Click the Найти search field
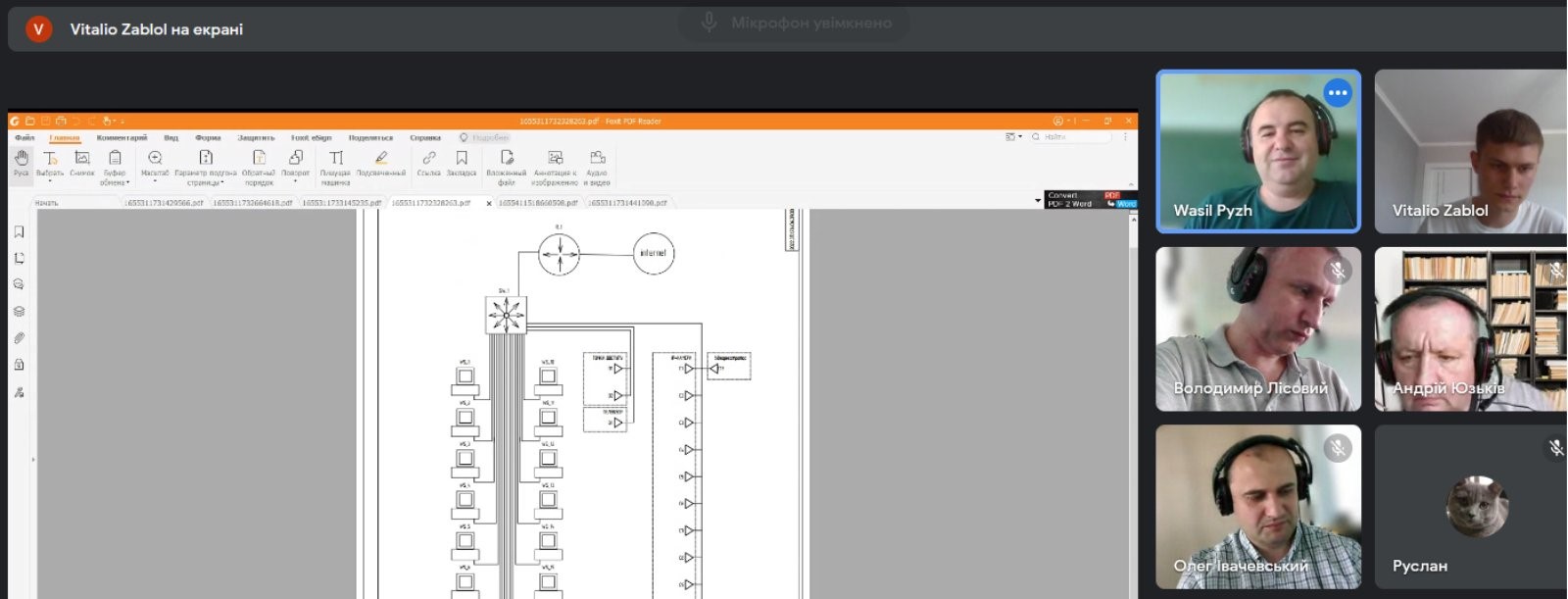 pyautogui.click(x=1071, y=137)
